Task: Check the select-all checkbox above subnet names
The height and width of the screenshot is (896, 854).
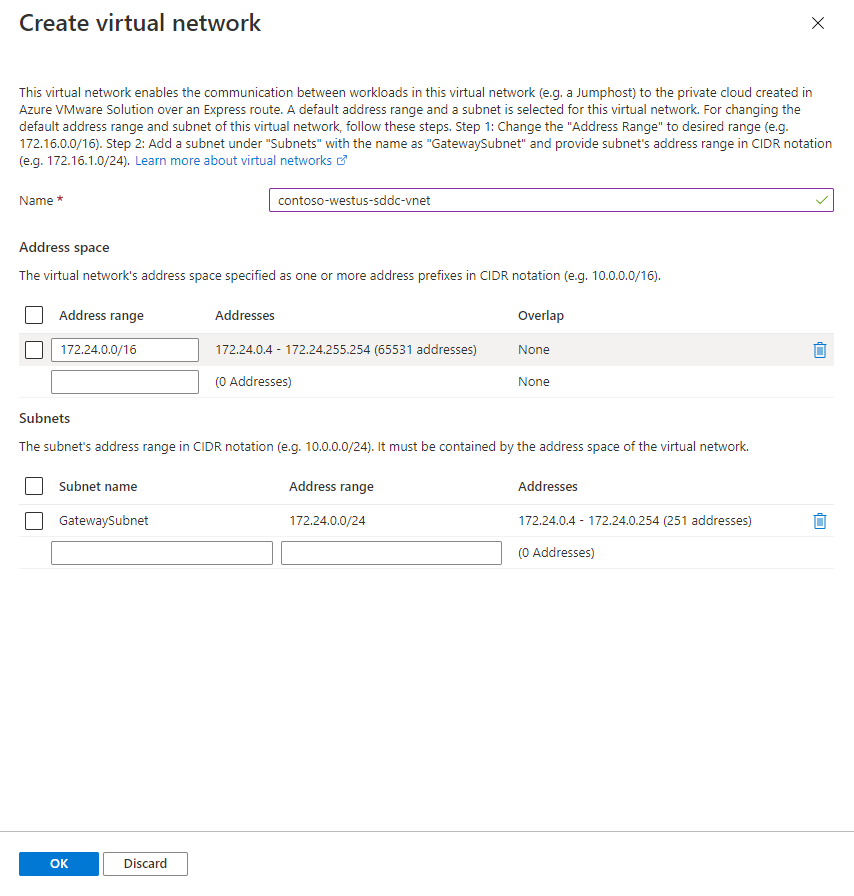Action: tap(33, 485)
